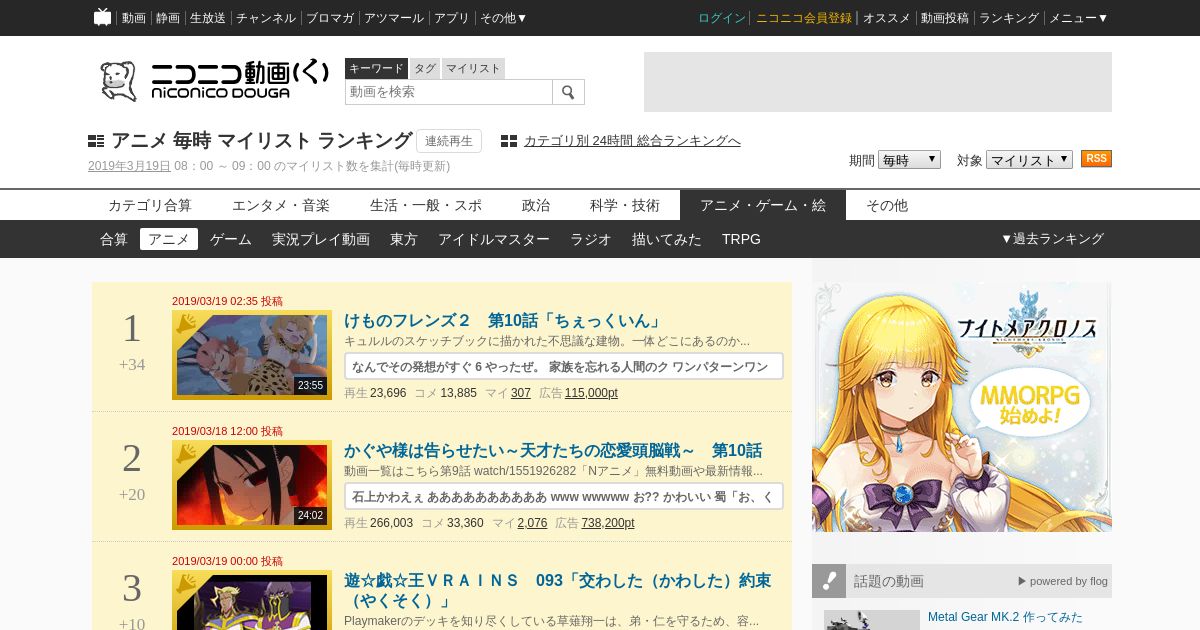Select ラジオ subcategory
Screen dimensions: 1200x630
(591, 239)
